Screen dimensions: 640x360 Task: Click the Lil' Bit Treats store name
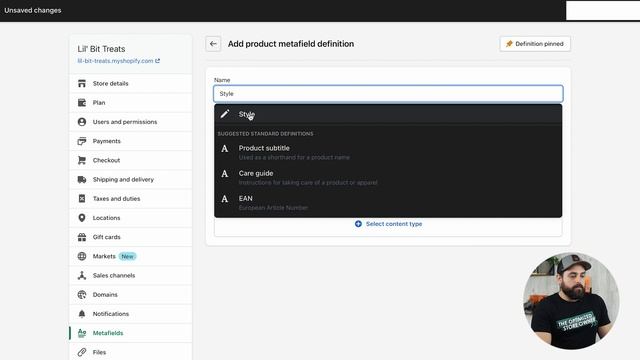click(101, 49)
